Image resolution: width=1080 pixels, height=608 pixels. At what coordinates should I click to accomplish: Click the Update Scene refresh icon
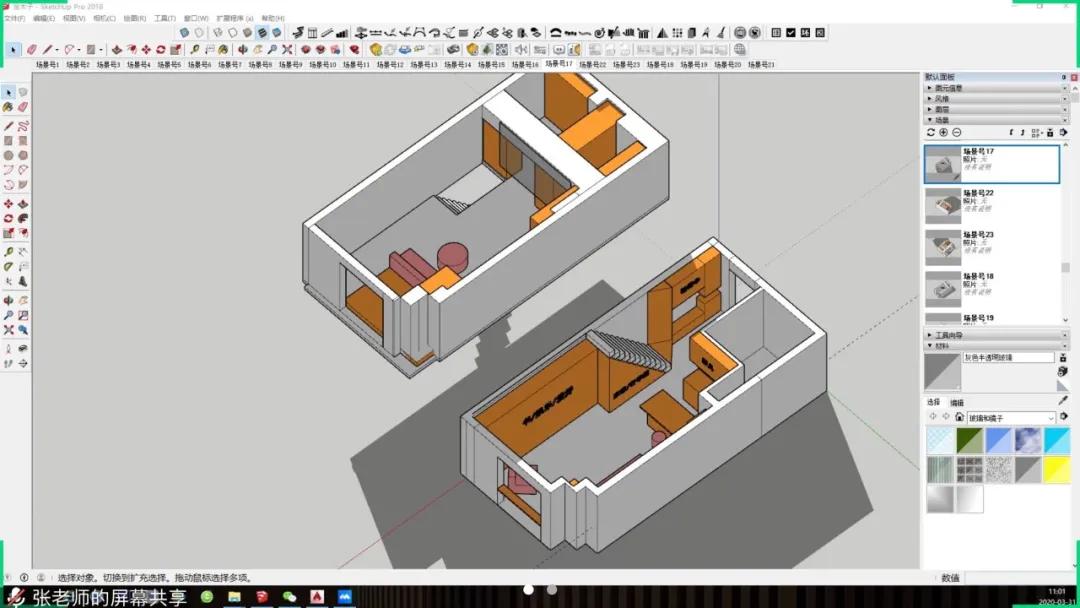(930, 132)
